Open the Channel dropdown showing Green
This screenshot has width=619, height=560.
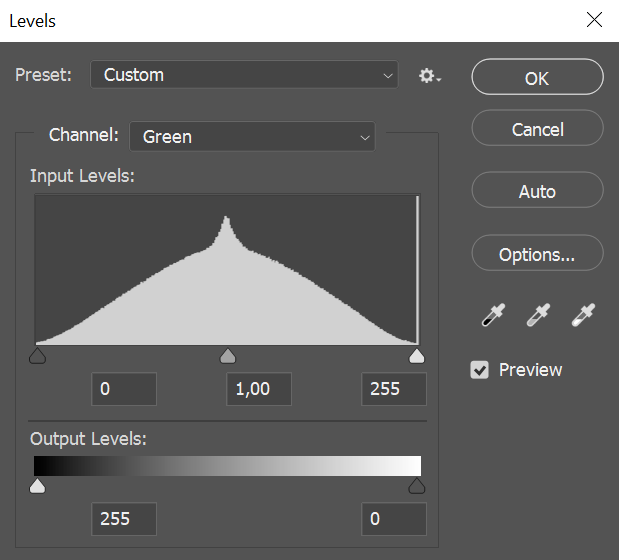click(x=252, y=137)
